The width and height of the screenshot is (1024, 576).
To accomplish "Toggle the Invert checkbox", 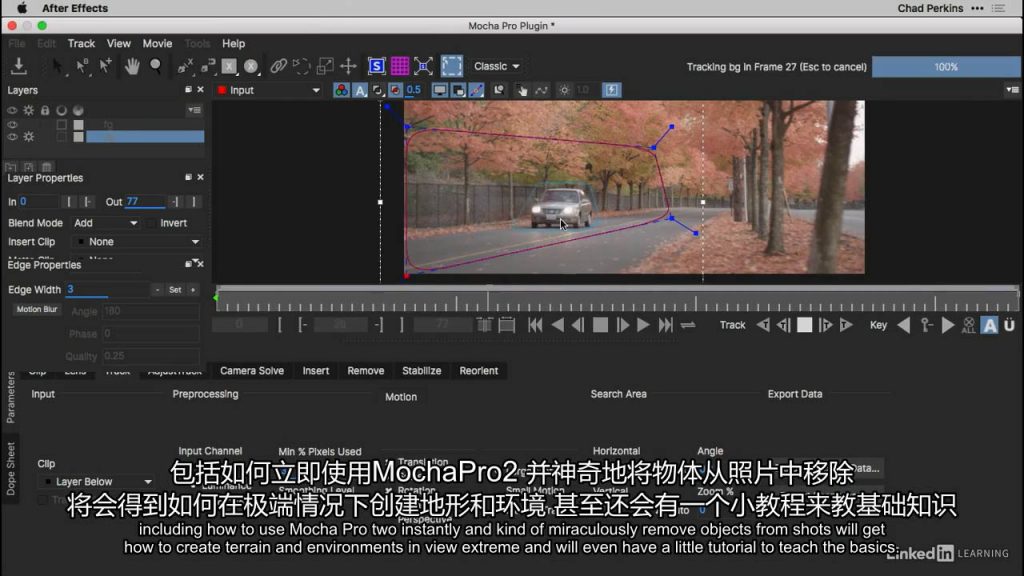I will pyautogui.click(x=152, y=223).
